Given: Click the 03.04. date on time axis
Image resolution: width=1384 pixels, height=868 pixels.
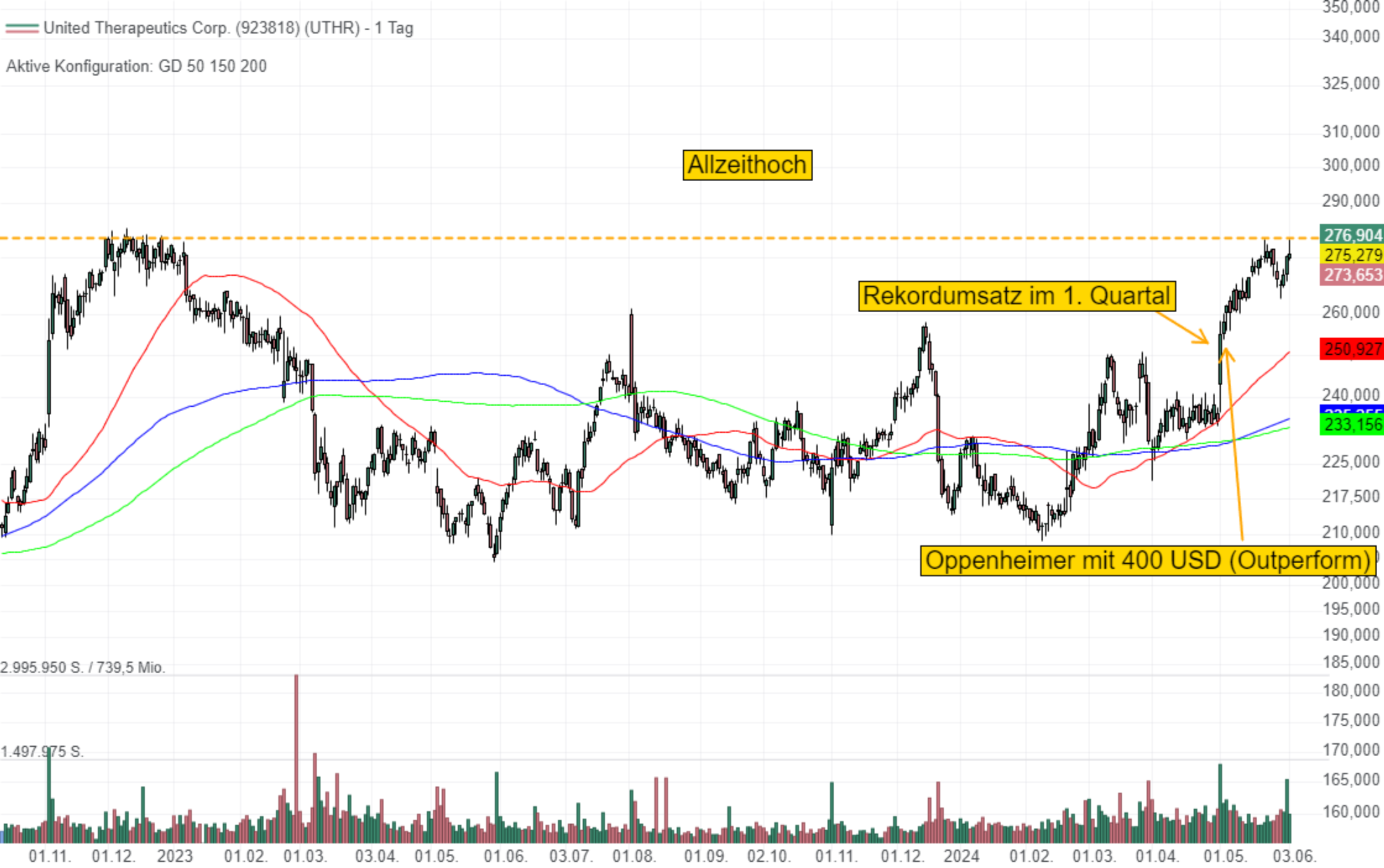Looking at the screenshot, I should (377, 857).
